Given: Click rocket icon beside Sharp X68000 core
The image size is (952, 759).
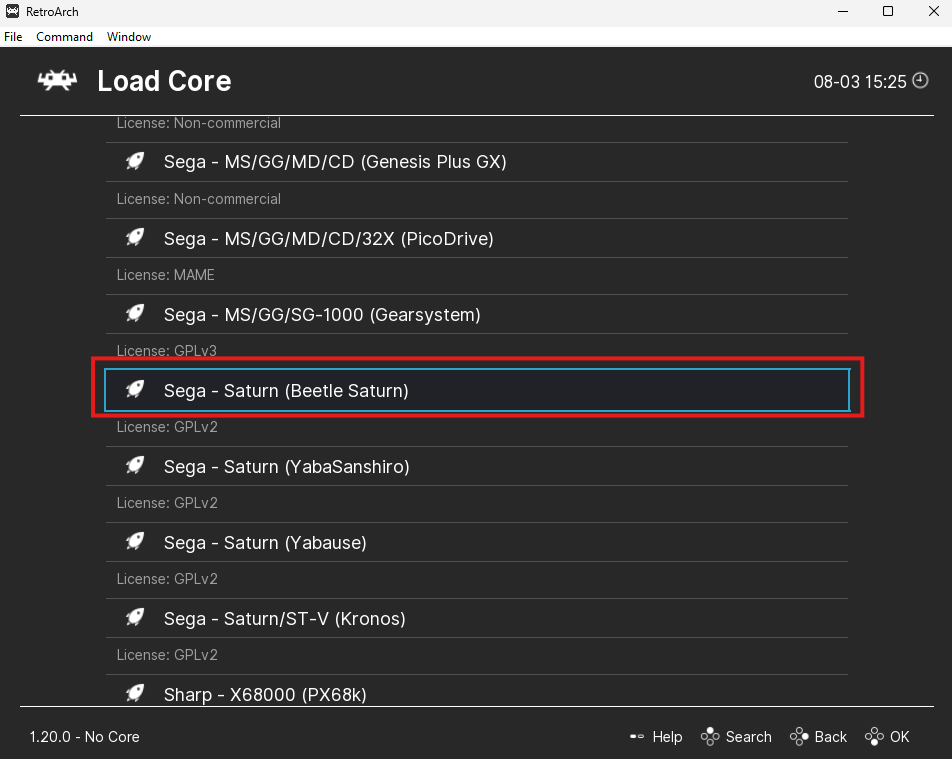Looking at the screenshot, I should pyautogui.click(x=135, y=693).
